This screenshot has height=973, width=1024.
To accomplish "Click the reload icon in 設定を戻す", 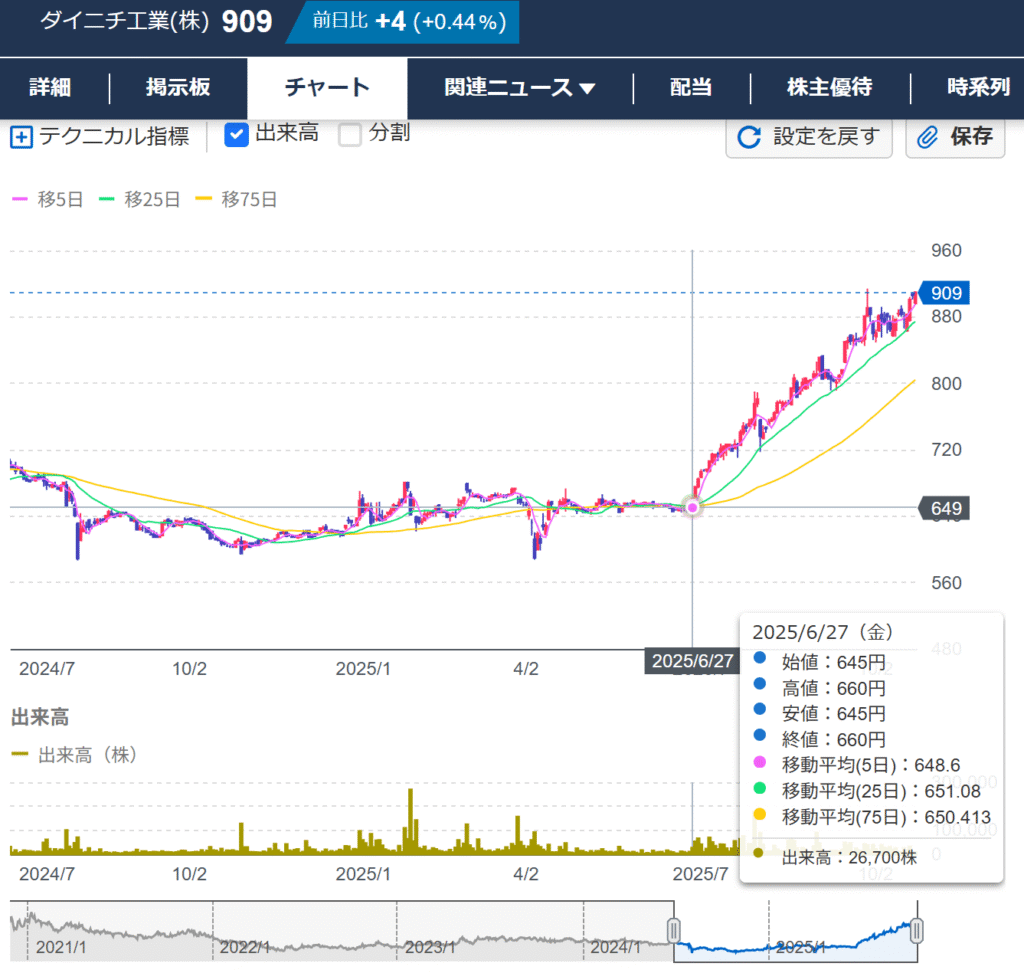I will 748,137.
